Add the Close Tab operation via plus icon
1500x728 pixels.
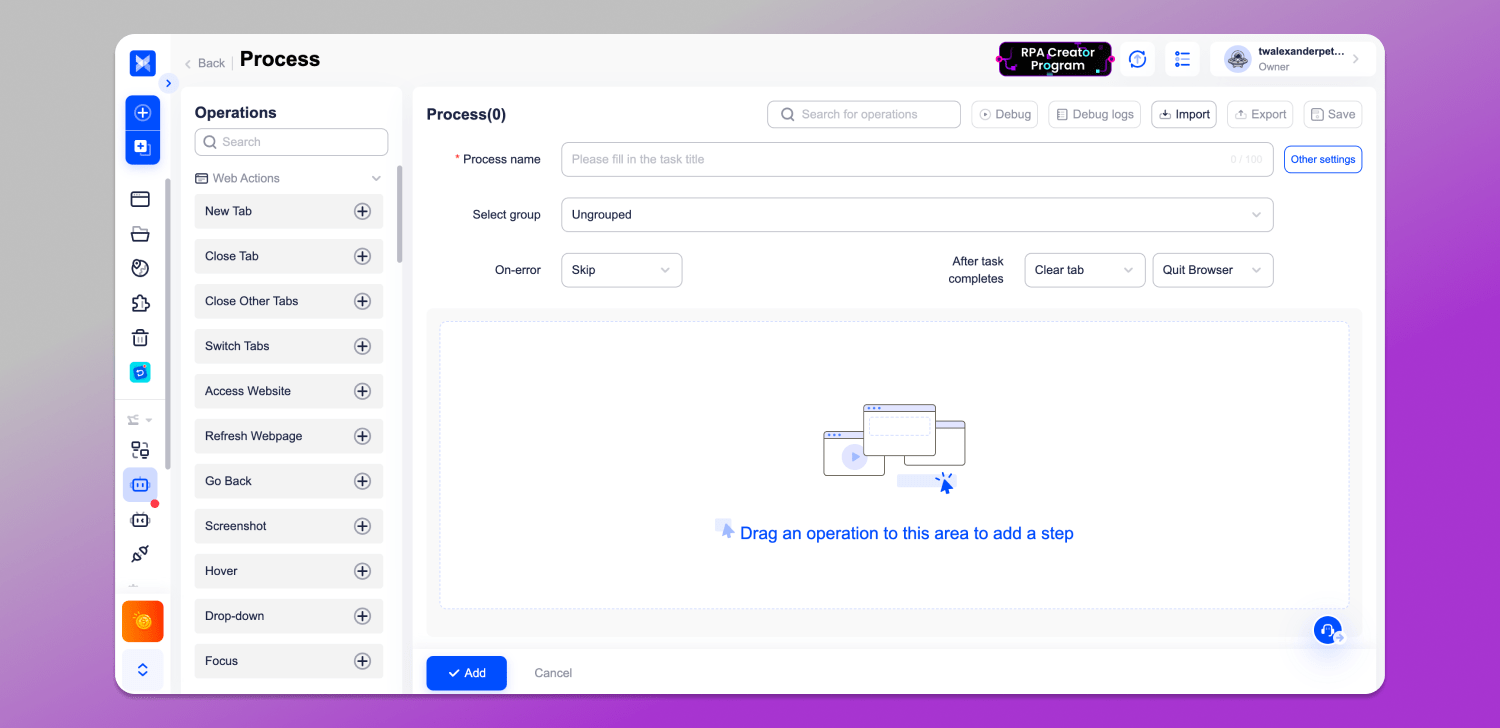point(363,256)
